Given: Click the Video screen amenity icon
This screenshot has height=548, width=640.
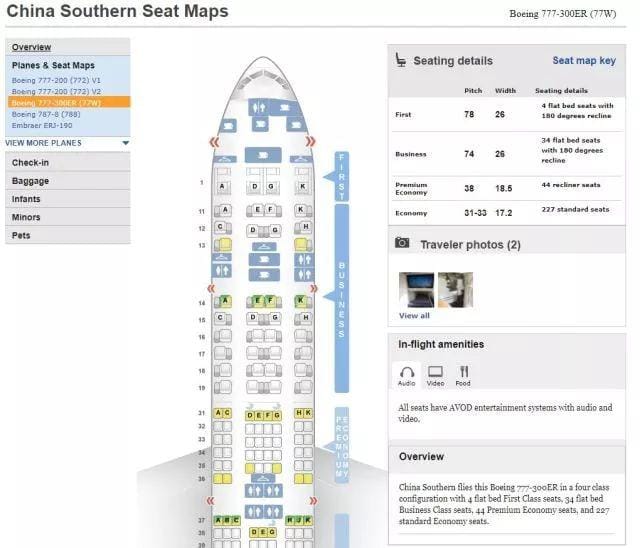Looking at the screenshot, I should coord(436,371).
